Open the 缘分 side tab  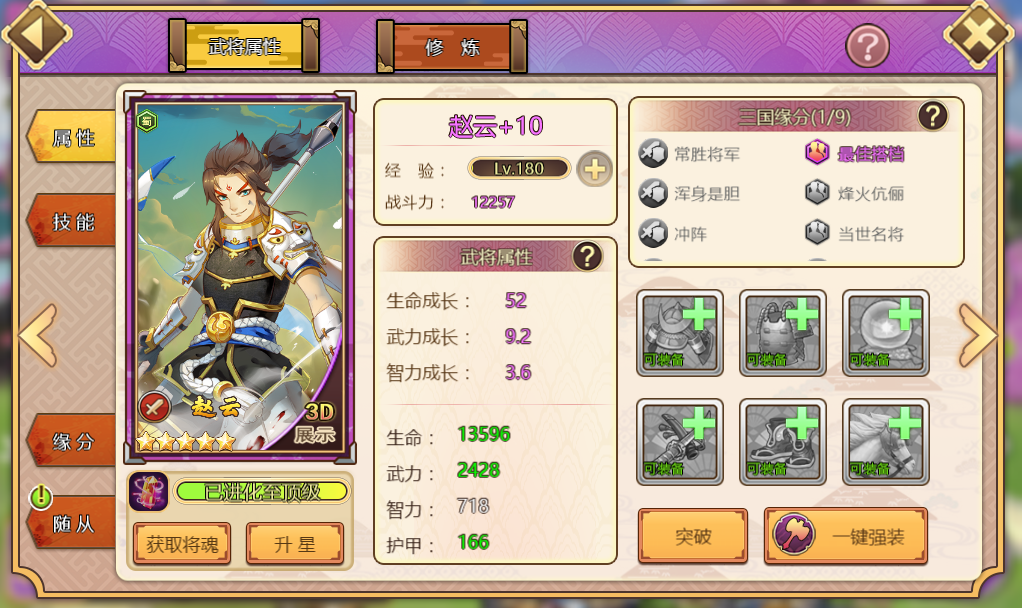pyautogui.click(x=72, y=441)
